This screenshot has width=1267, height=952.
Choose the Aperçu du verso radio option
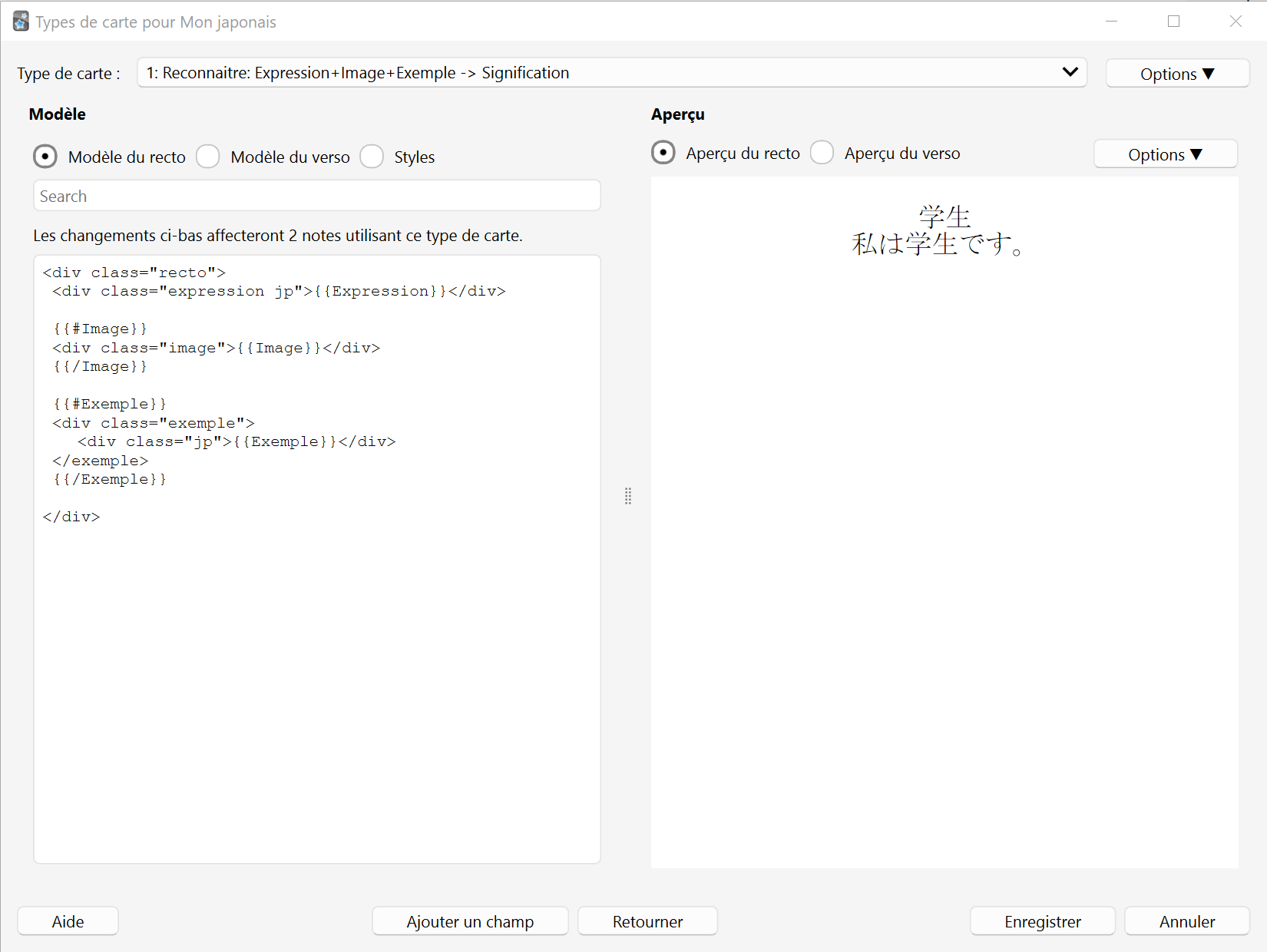(822, 153)
